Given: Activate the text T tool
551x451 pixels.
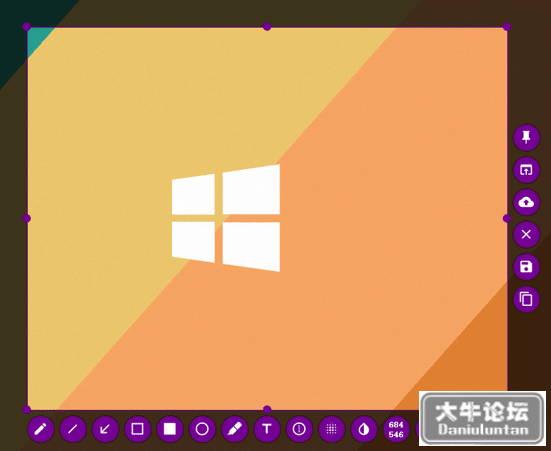Looking at the screenshot, I should (267, 429).
